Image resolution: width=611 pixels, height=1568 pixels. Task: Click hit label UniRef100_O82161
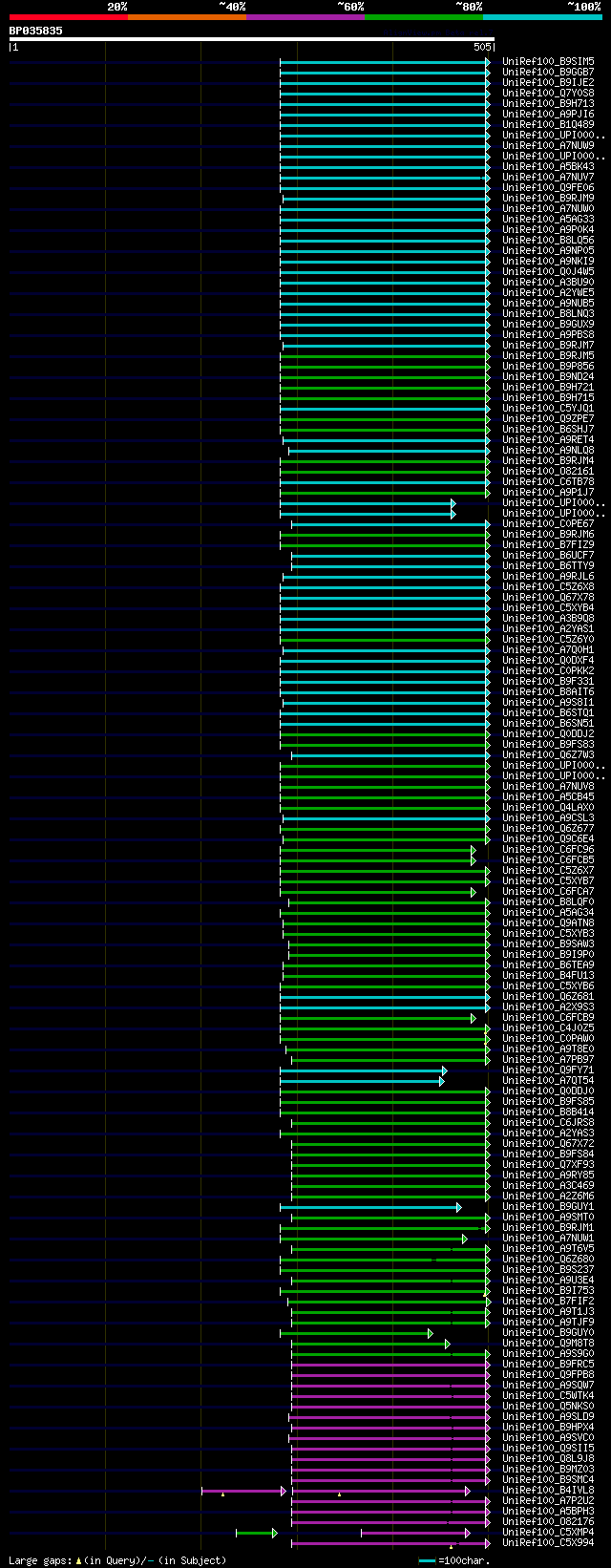(548, 471)
